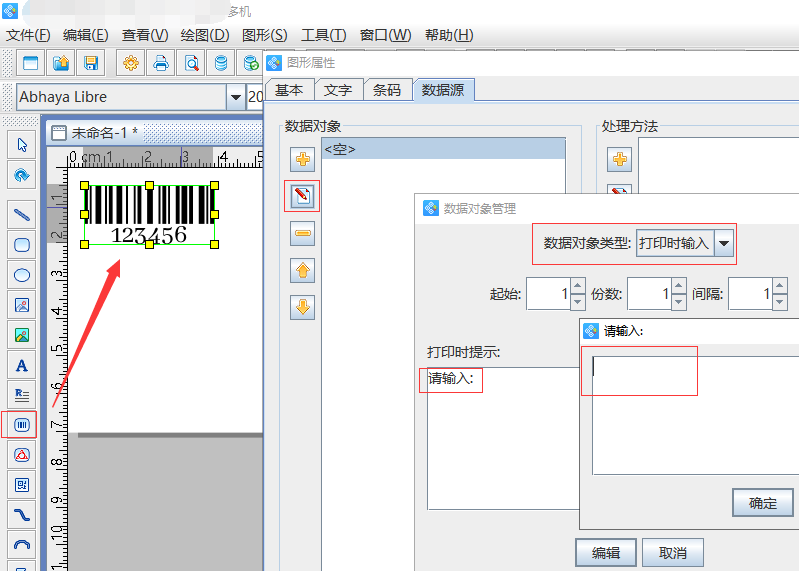
Task: Select the <空> data object row
Action: (x=443, y=149)
